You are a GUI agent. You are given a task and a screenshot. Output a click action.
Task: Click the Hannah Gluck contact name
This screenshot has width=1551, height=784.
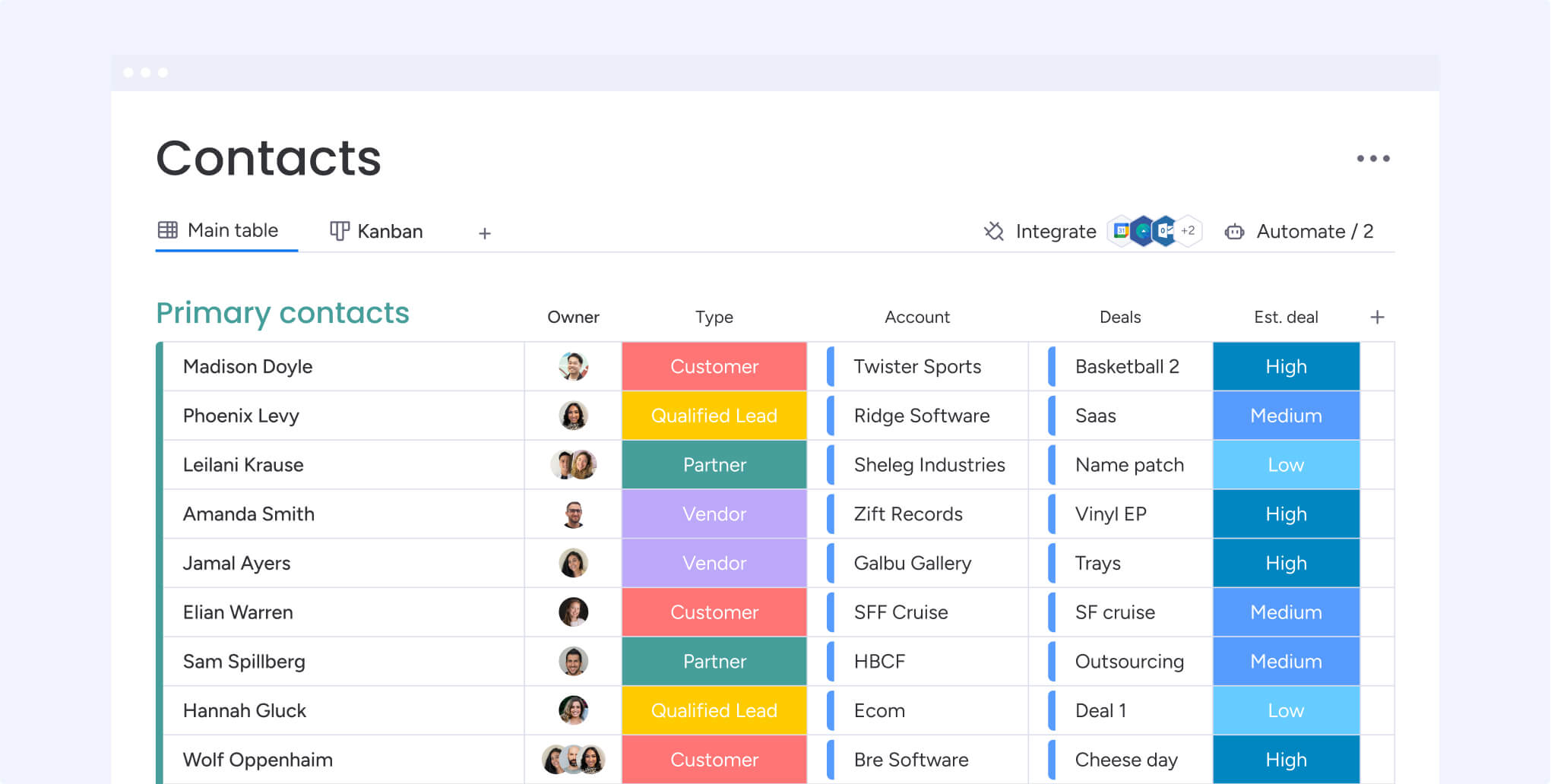[x=244, y=710]
